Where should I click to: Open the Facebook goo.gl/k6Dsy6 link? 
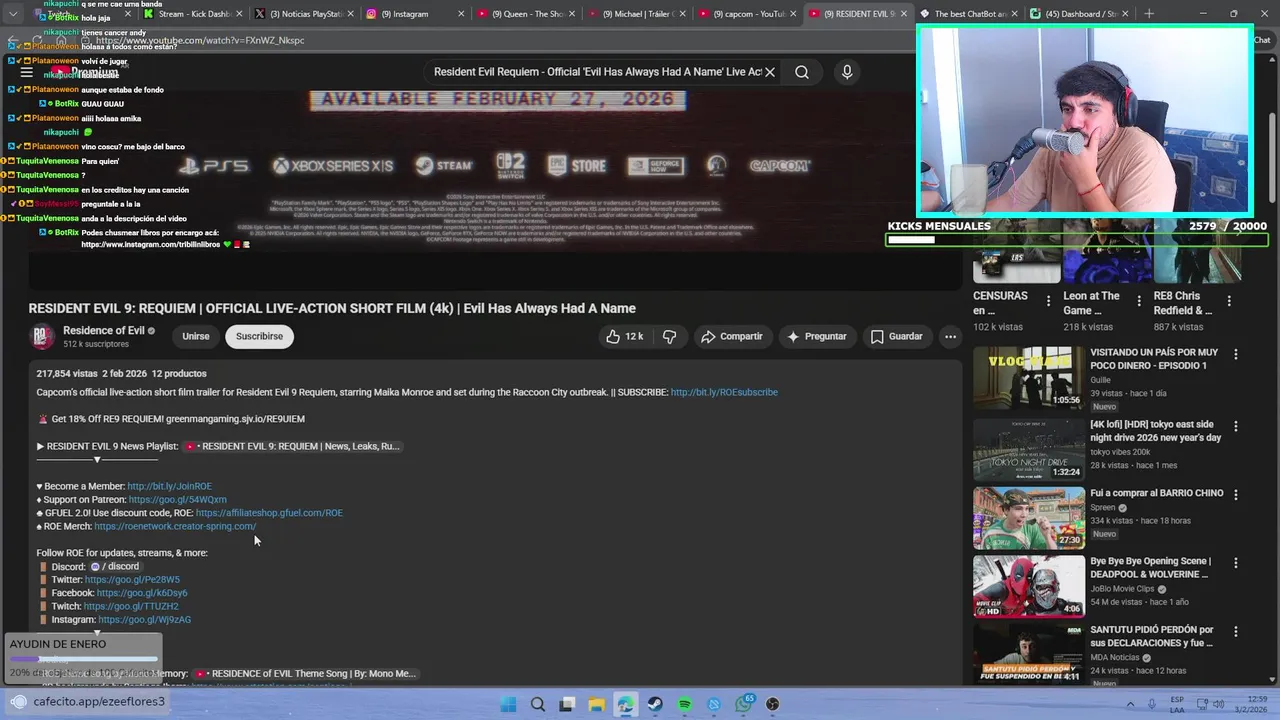click(x=142, y=593)
